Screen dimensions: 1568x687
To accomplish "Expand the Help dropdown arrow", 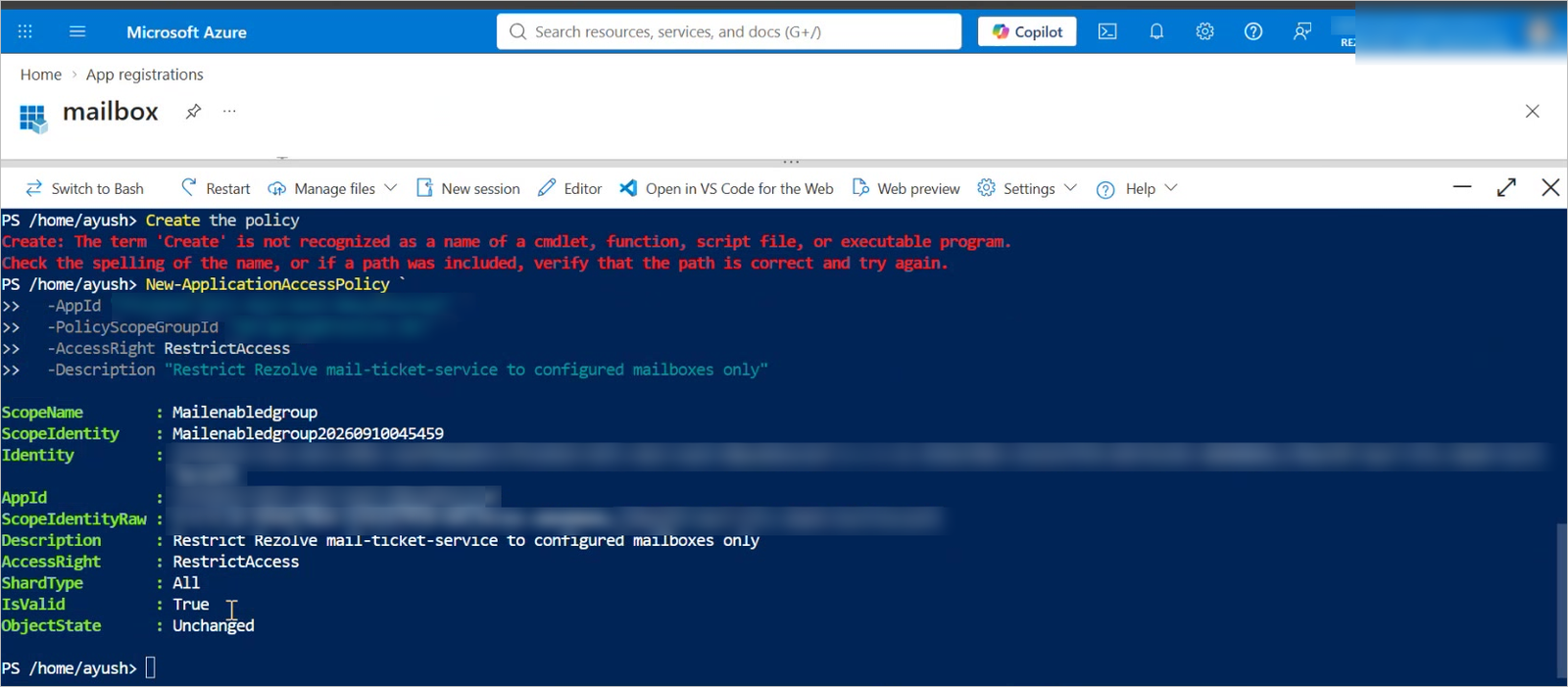I will 1171,188.
